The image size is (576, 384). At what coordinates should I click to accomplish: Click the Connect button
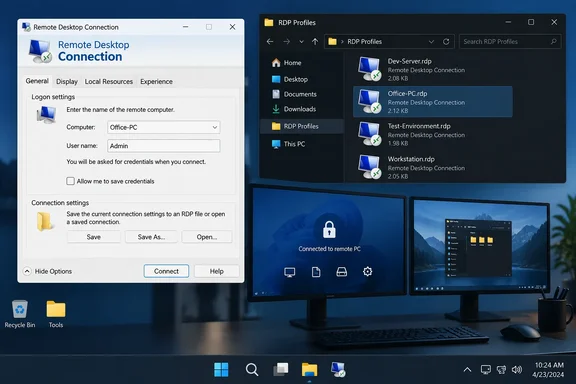(x=166, y=271)
